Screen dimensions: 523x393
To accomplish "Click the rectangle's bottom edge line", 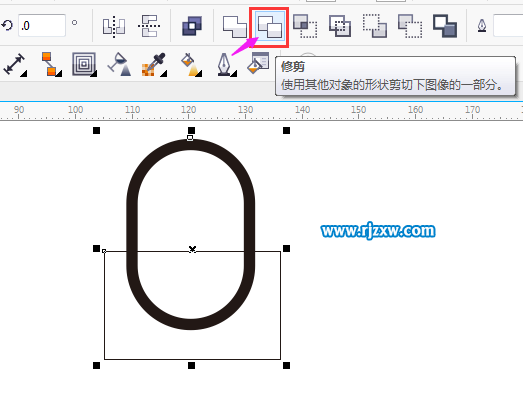I will (x=192, y=359).
